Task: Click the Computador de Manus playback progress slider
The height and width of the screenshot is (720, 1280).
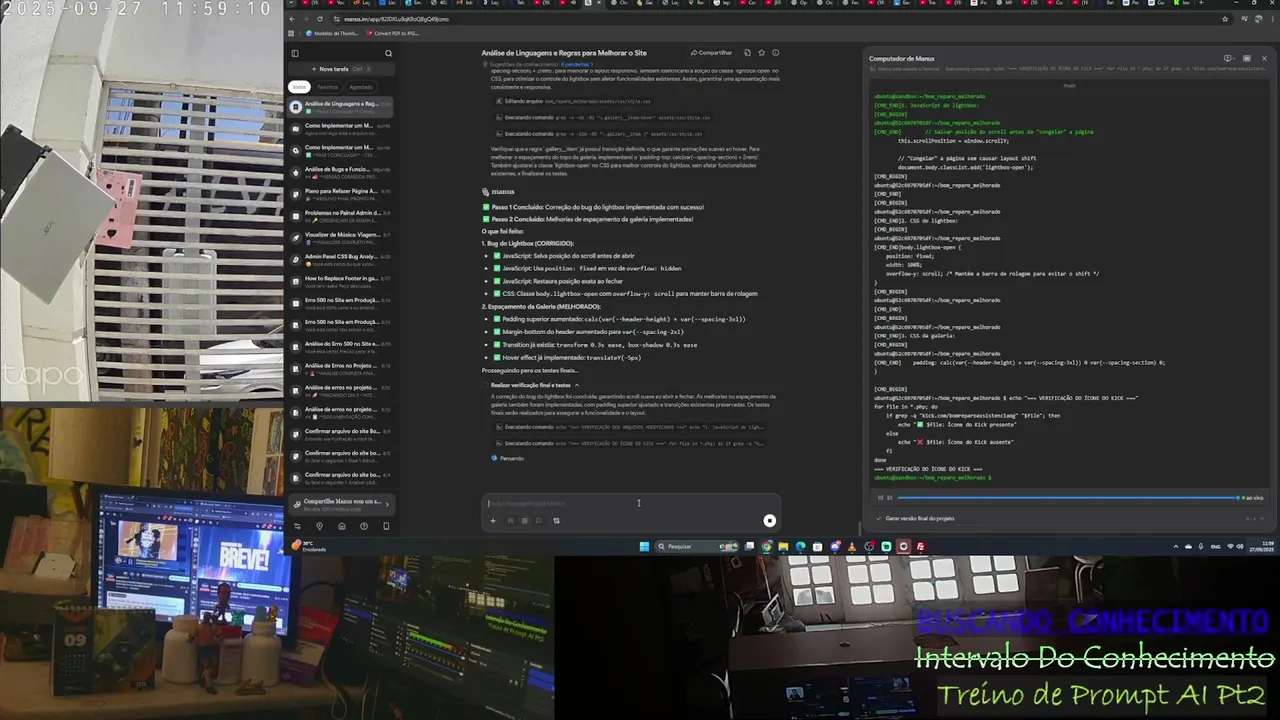Action: click(1068, 497)
